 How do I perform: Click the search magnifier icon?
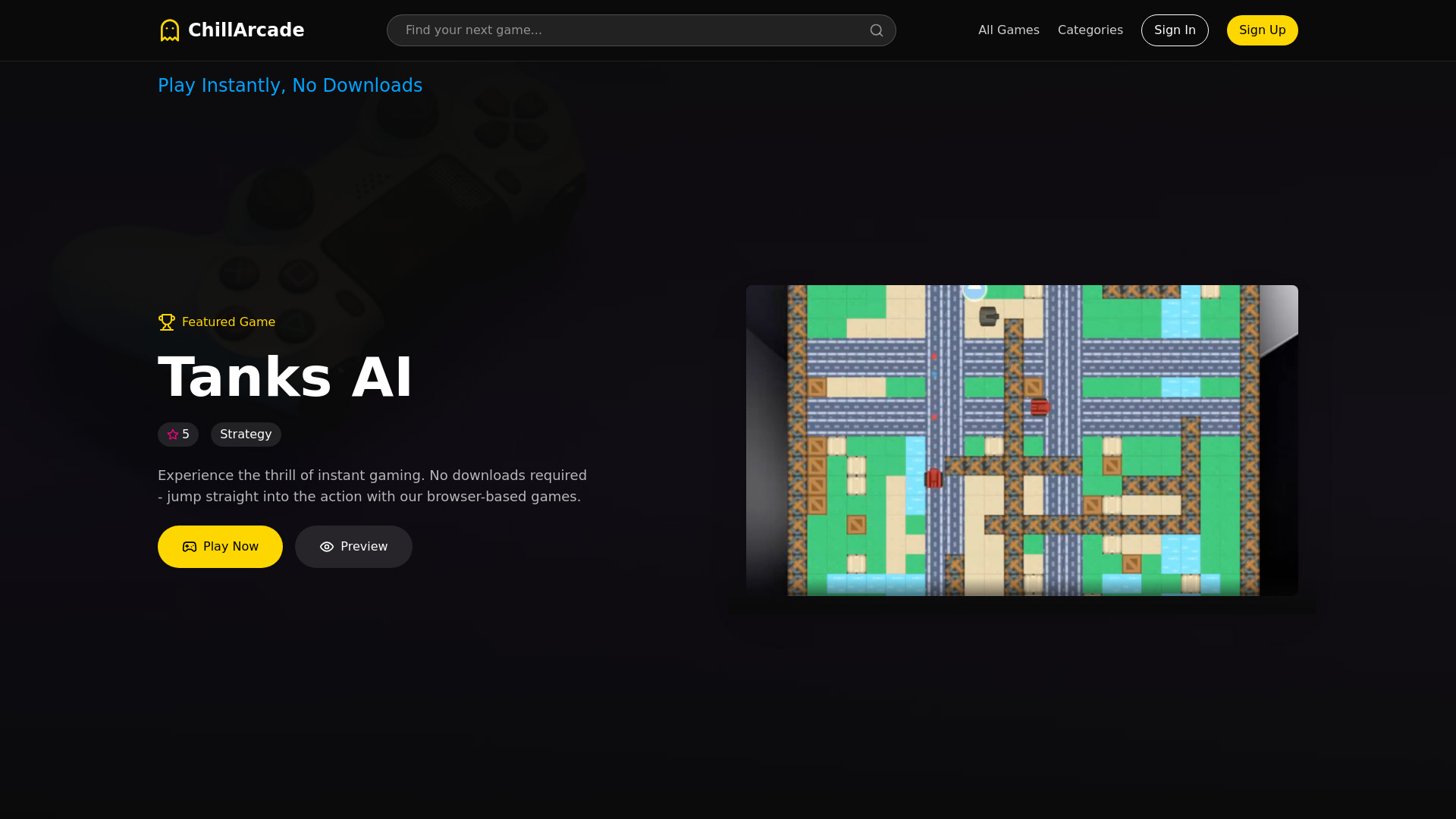point(876,30)
